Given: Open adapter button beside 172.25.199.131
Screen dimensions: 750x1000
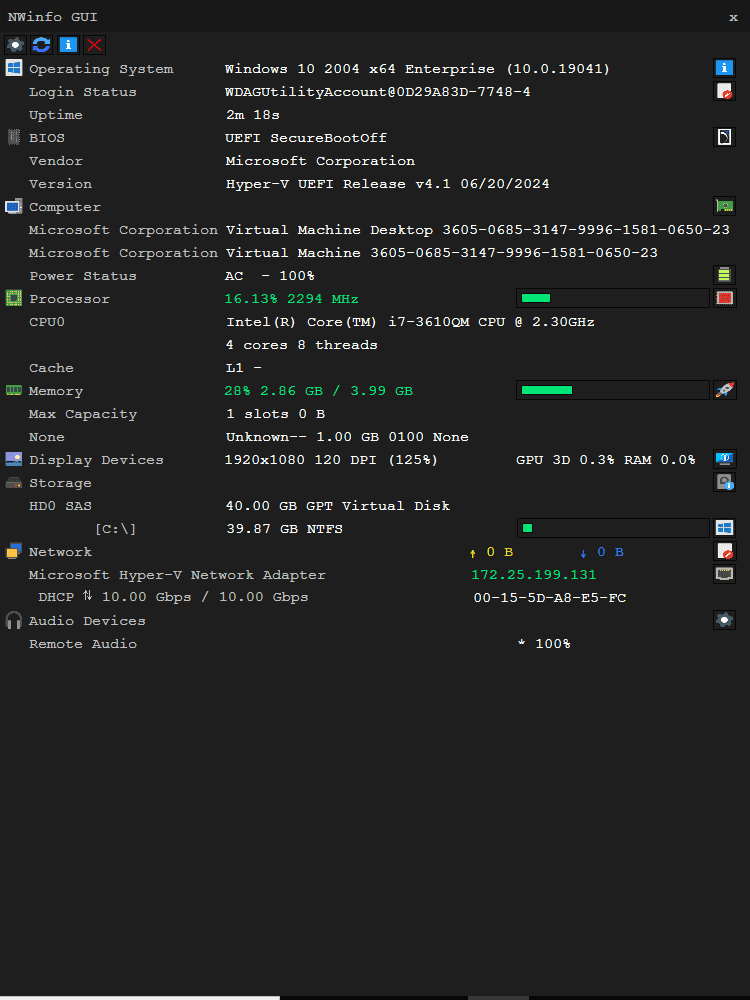Looking at the screenshot, I should (x=724, y=573).
